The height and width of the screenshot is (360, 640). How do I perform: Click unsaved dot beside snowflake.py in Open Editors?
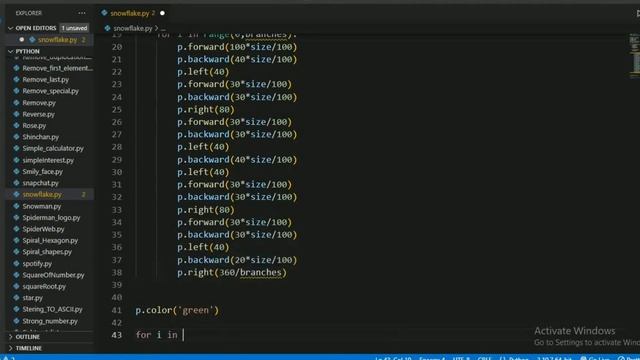click(x=22, y=40)
